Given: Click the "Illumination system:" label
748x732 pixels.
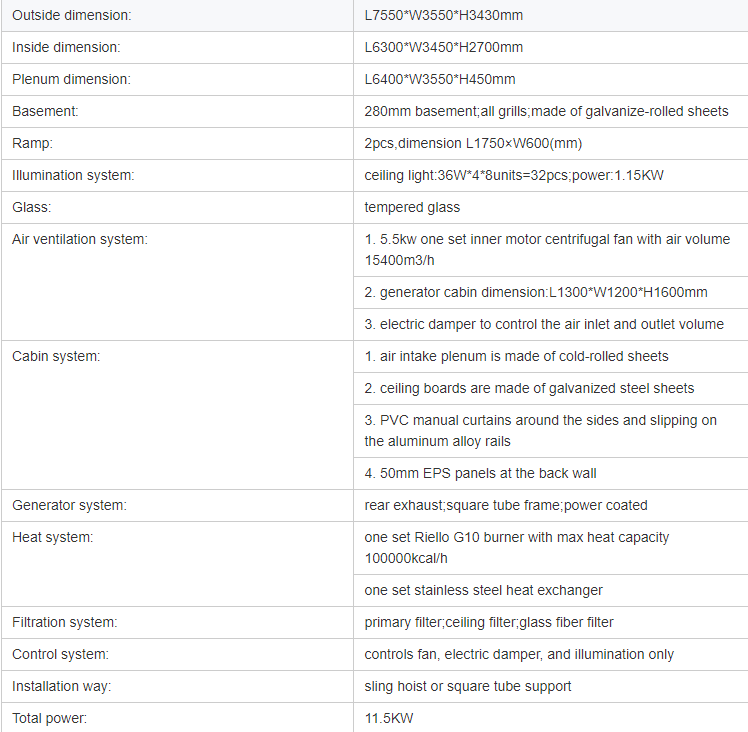Looking at the screenshot, I should coord(73,175).
